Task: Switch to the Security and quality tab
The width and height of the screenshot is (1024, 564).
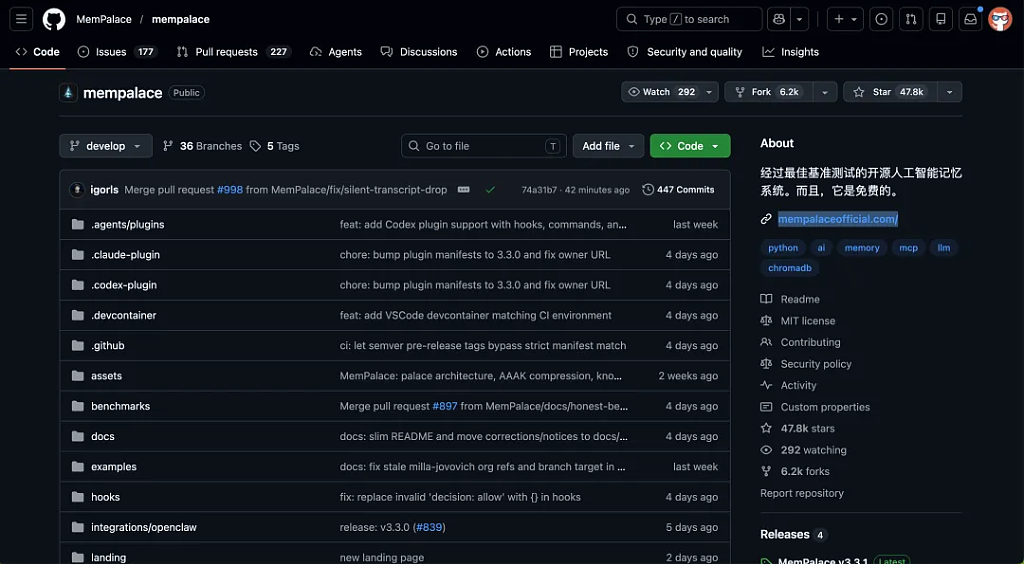Action: [684, 52]
